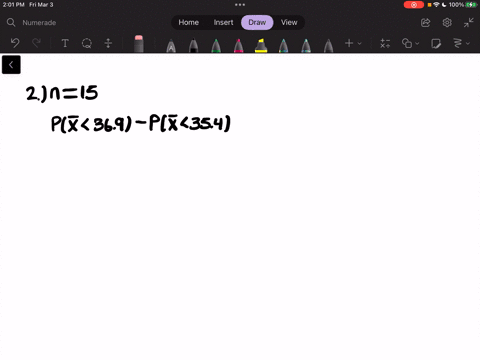Go back with the left chevron button
This screenshot has height=360, width=480.
click(x=11, y=65)
